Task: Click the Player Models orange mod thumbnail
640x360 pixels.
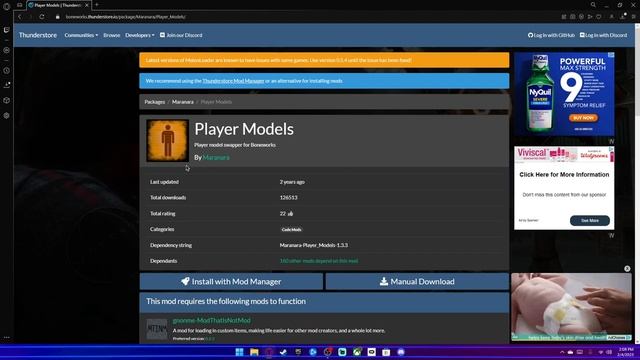Action: click(167, 140)
